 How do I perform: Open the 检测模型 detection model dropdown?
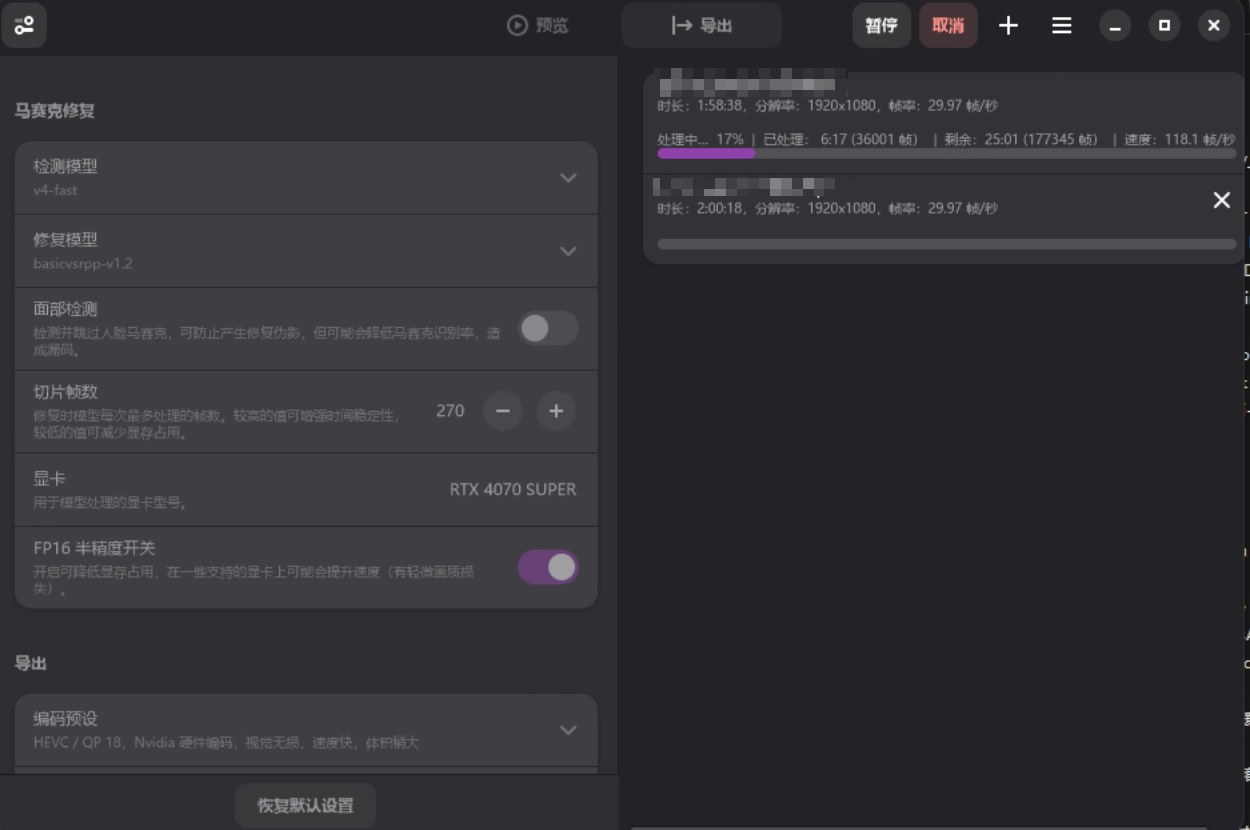point(568,177)
